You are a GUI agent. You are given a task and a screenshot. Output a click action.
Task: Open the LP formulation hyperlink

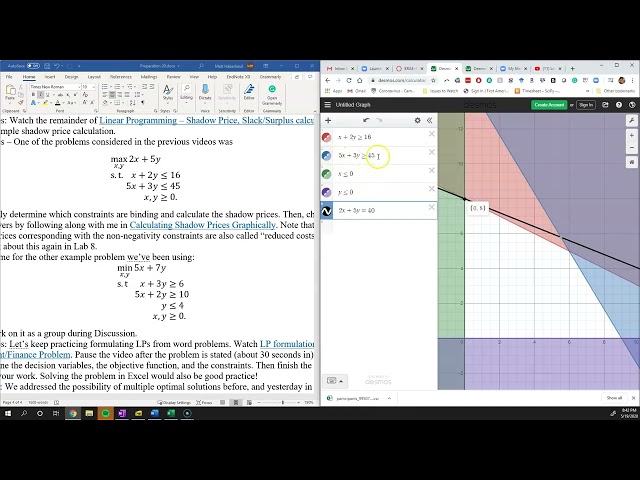[x=287, y=344]
